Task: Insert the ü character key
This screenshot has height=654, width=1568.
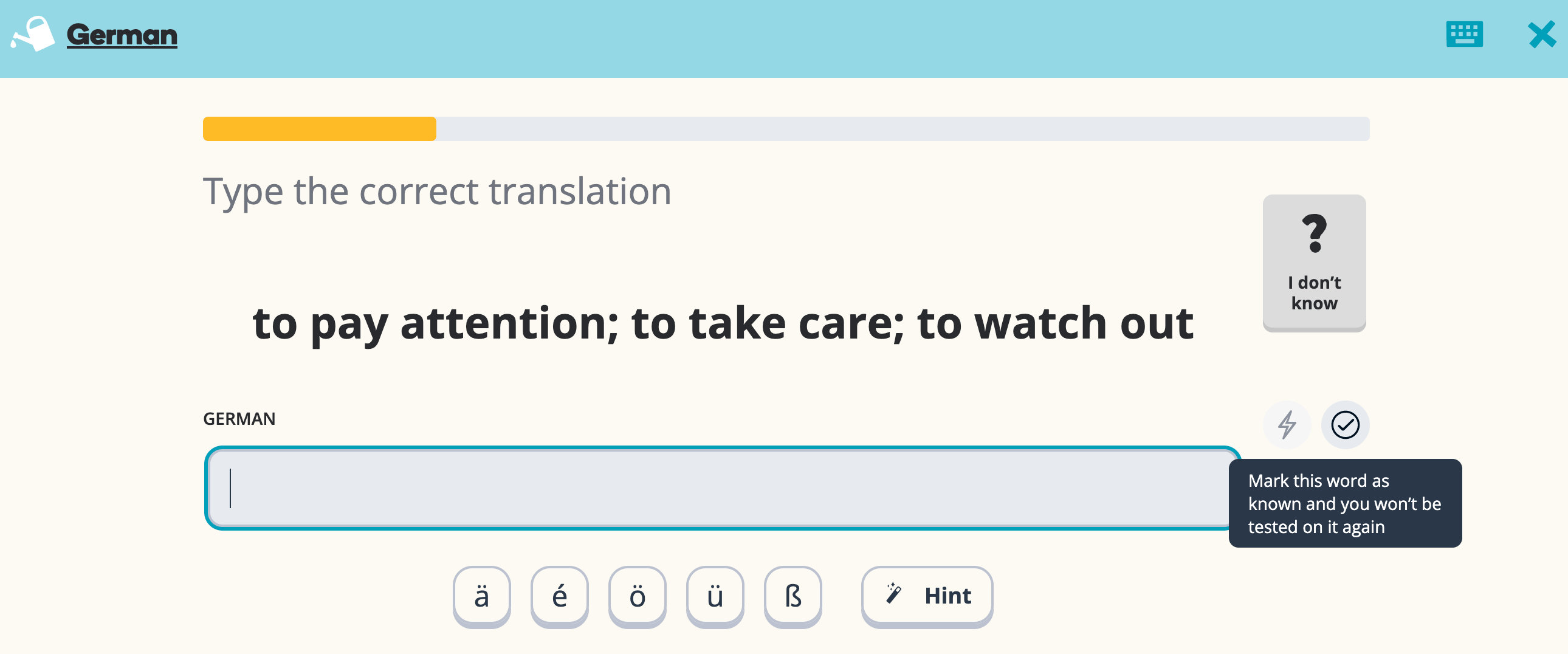Action: (715, 596)
